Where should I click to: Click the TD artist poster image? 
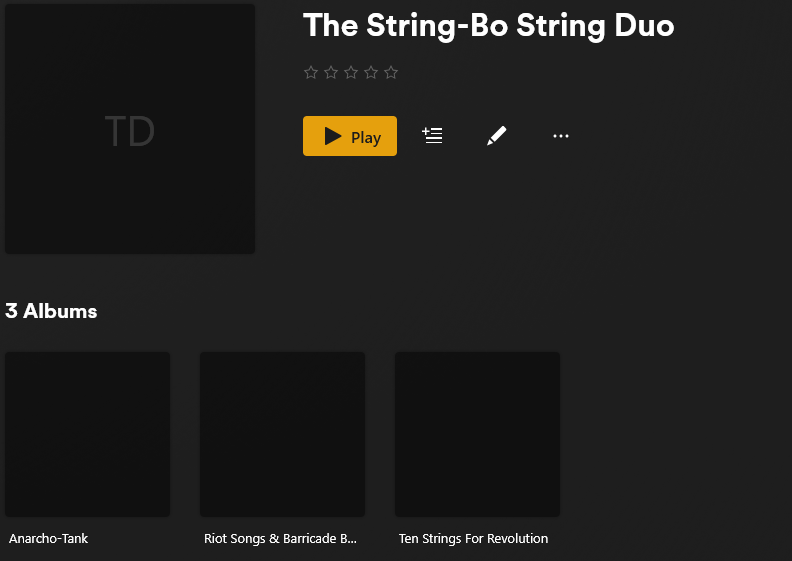(130, 129)
